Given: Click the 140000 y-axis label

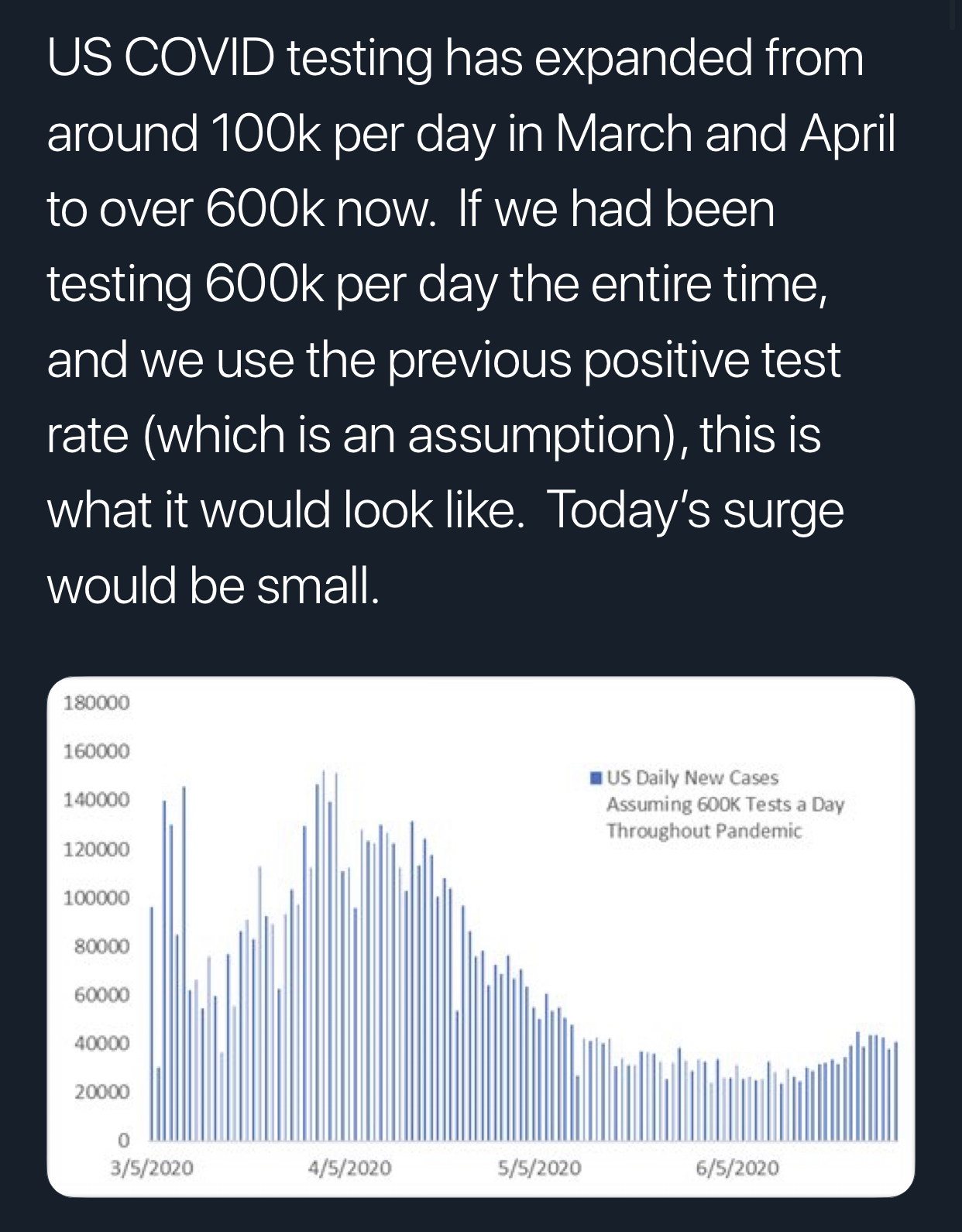Looking at the screenshot, I should pyautogui.click(x=97, y=800).
